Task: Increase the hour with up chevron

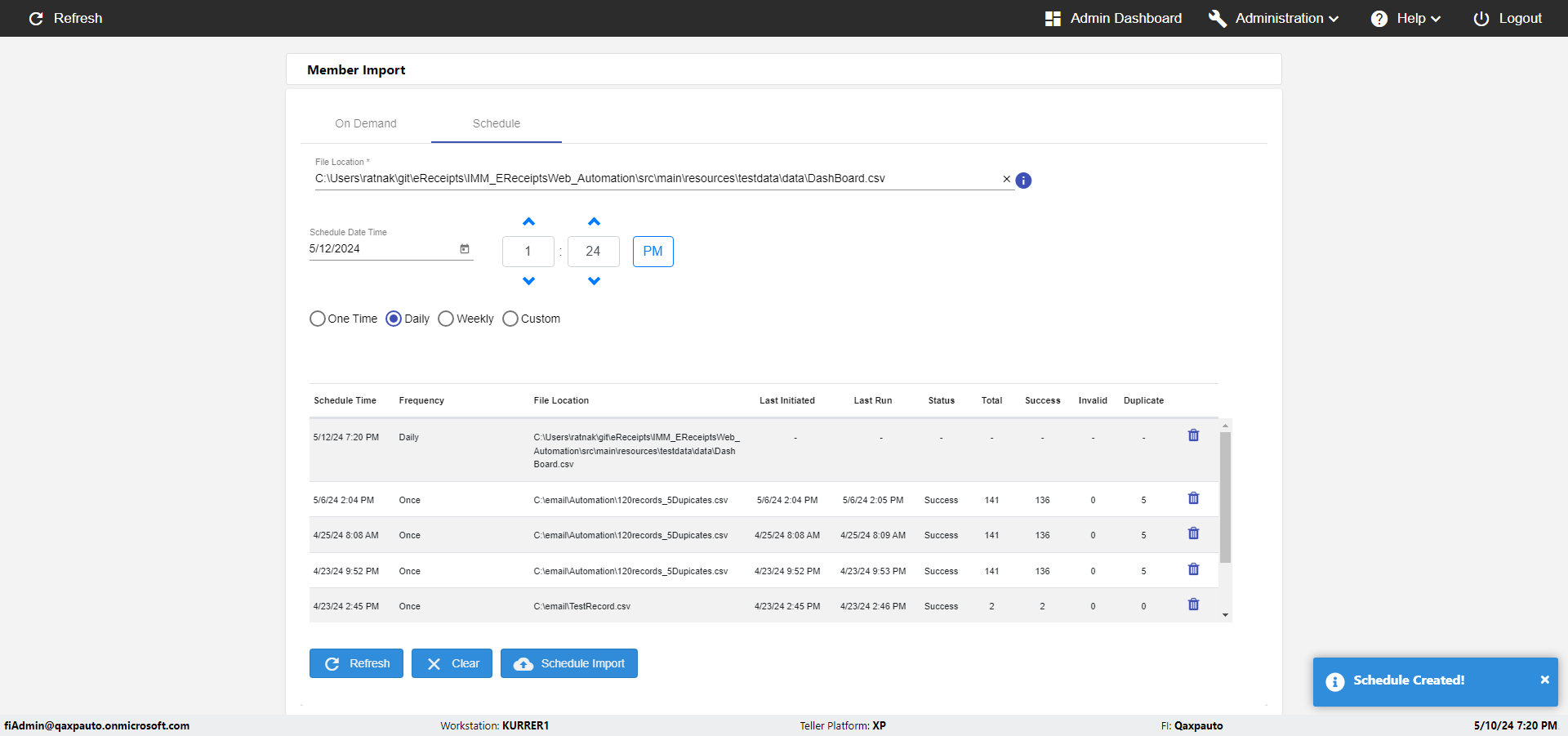Action: pos(528,222)
